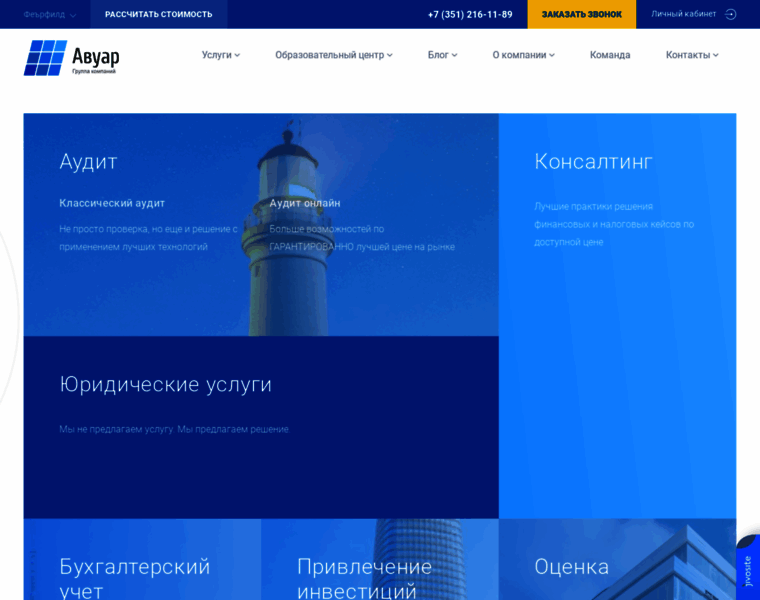Expand the Блог menu

tap(442, 55)
